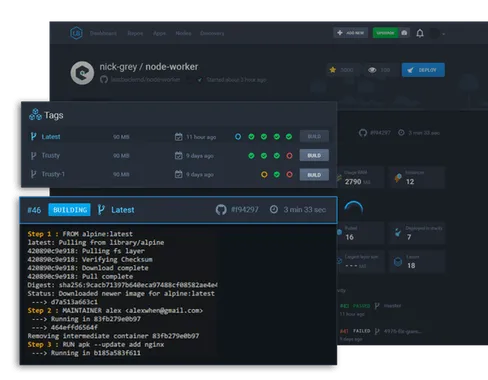Click clock icon on background page duration
Screen dimensions: 488x380
coord(401,133)
